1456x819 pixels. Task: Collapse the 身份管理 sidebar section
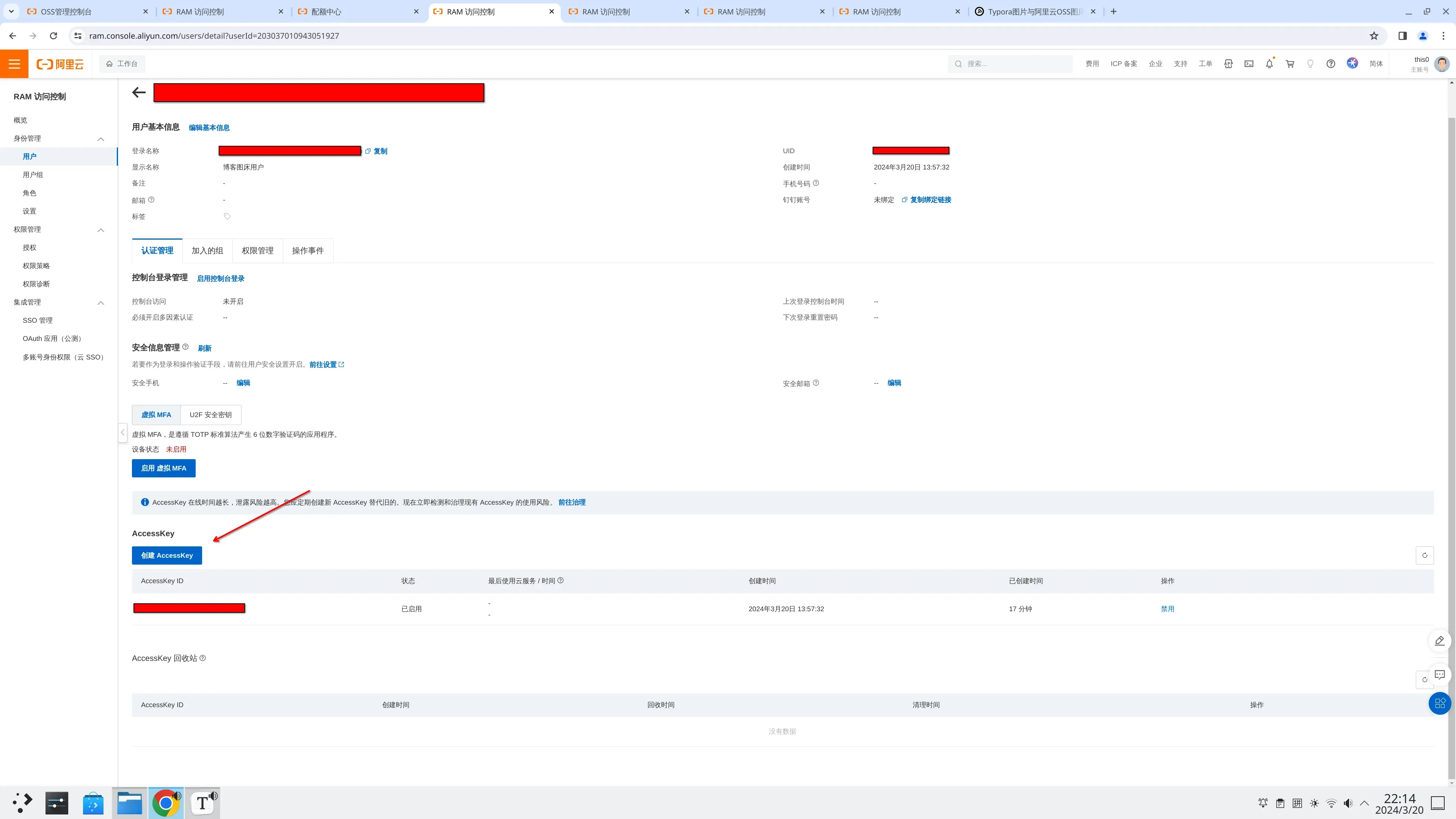(100, 139)
